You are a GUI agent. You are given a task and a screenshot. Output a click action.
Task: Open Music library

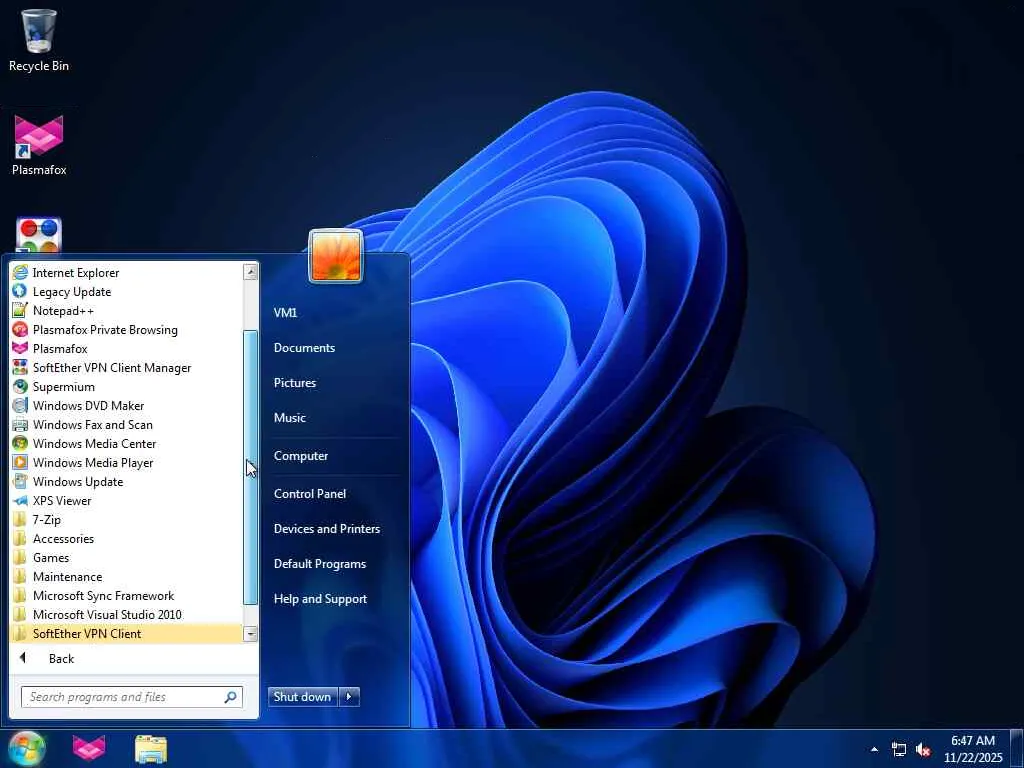tap(290, 418)
